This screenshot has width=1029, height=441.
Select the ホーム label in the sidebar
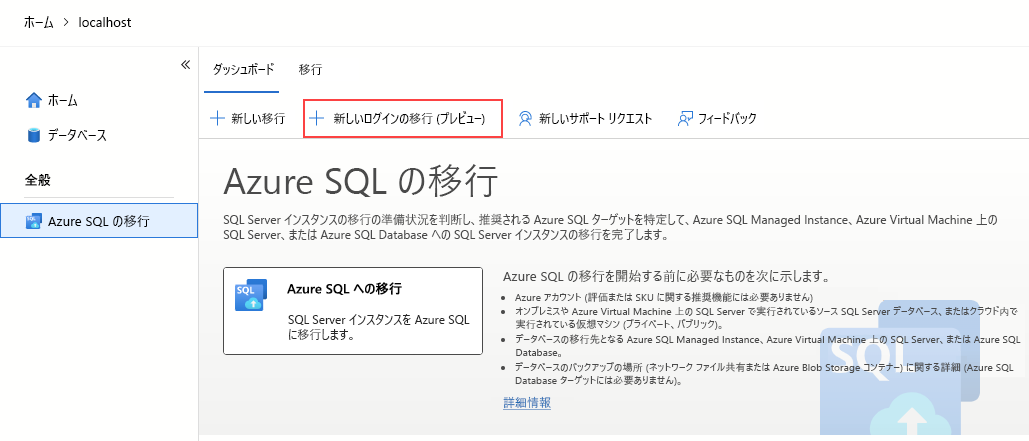(x=63, y=100)
